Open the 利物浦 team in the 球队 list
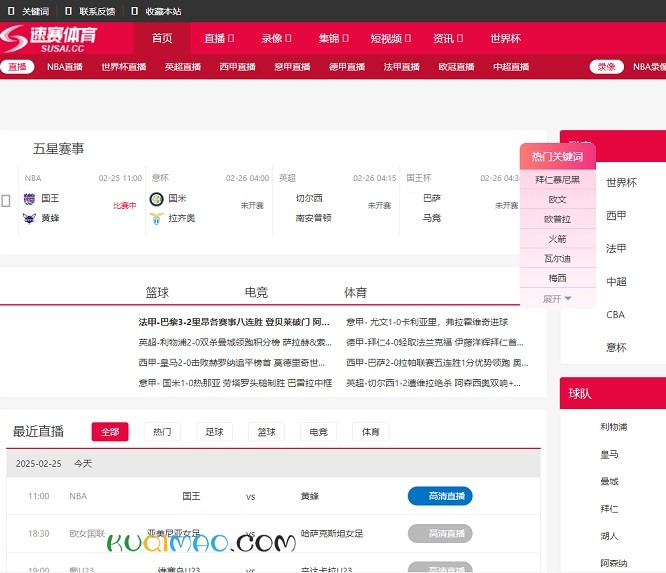This screenshot has width=666, height=573. (614, 427)
